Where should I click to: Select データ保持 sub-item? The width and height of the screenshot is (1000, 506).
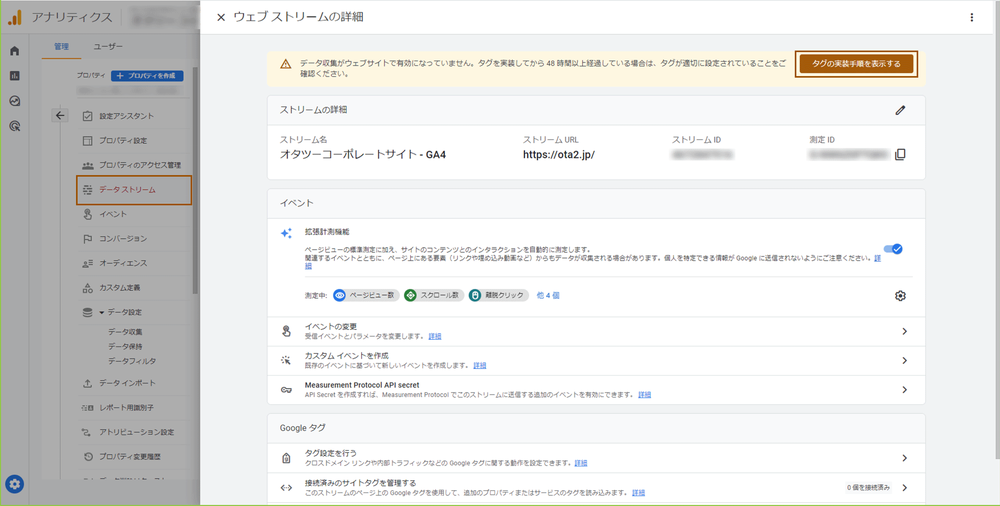[x=125, y=346]
